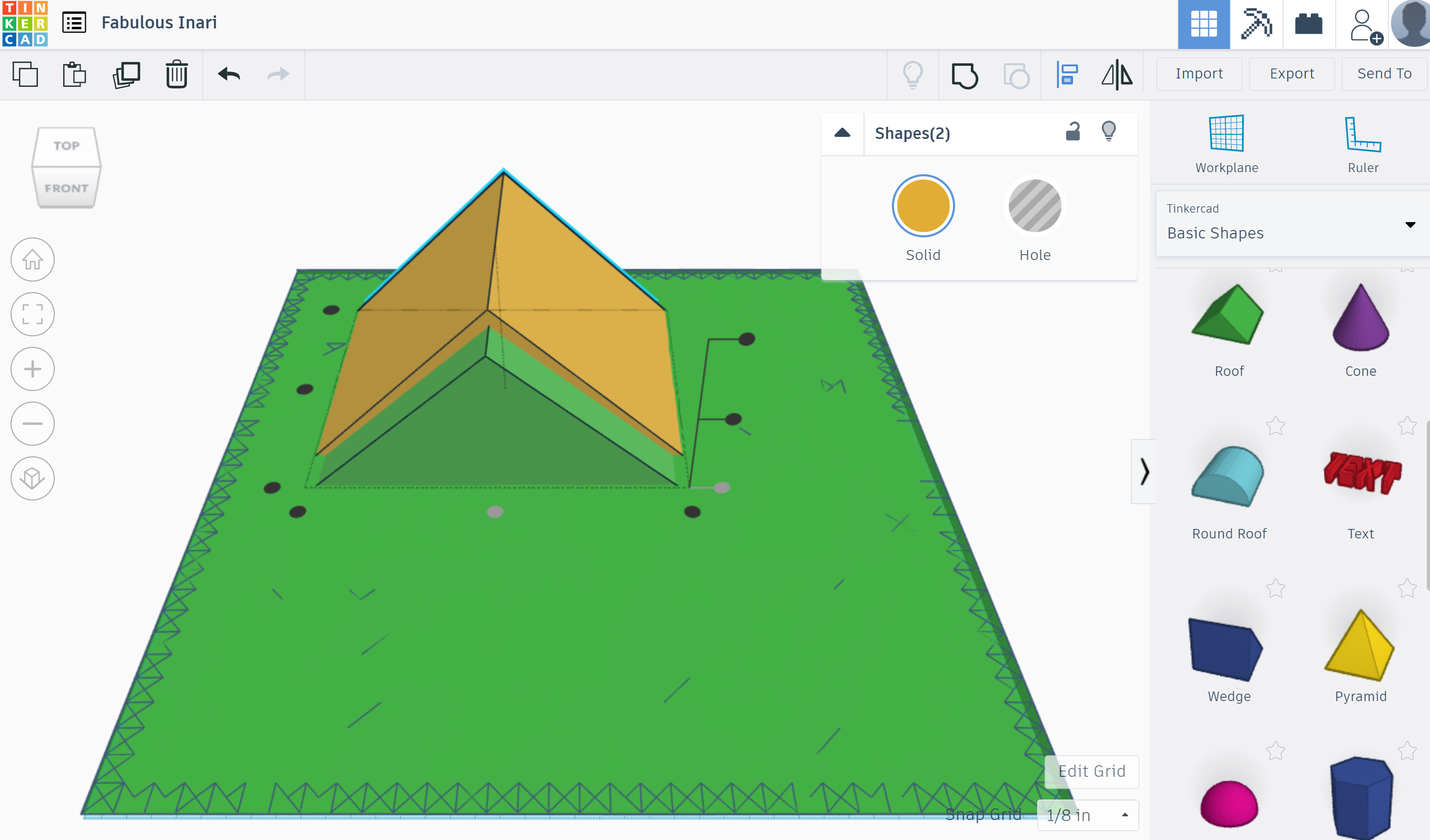Viewport: 1430px width, 840px height.
Task: Switch to Bricks mode tab
Action: coord(1308,24)
